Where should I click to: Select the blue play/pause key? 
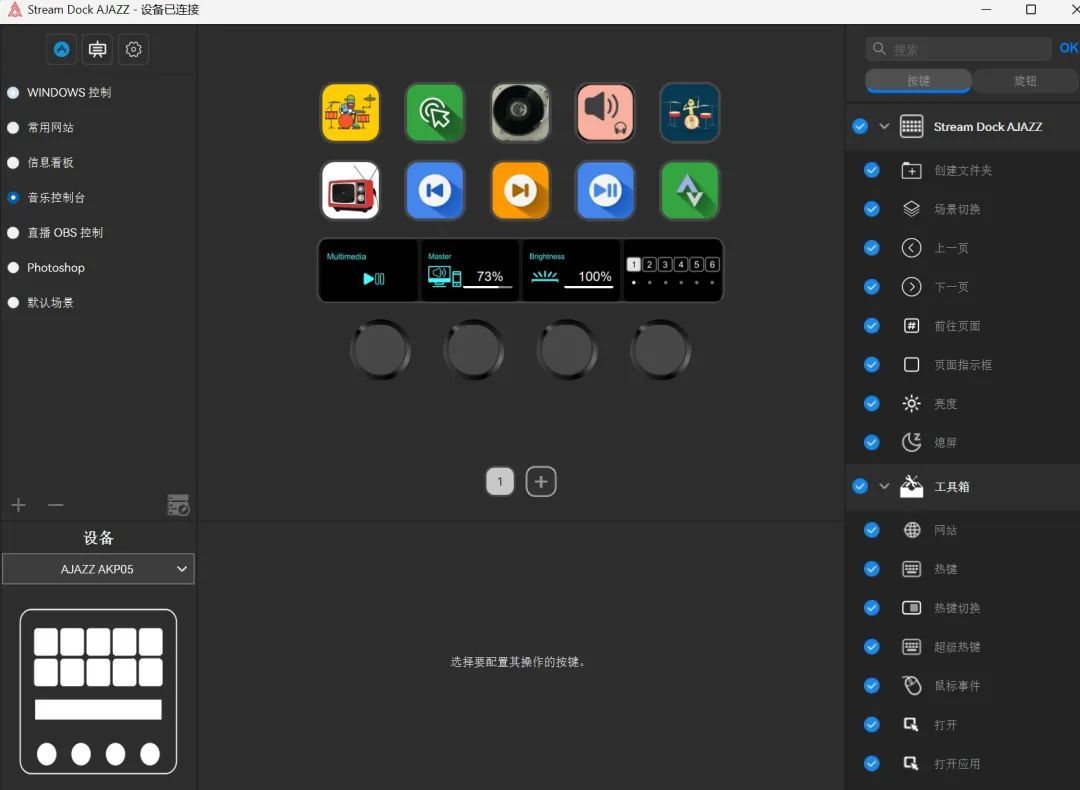pos(605,190)
